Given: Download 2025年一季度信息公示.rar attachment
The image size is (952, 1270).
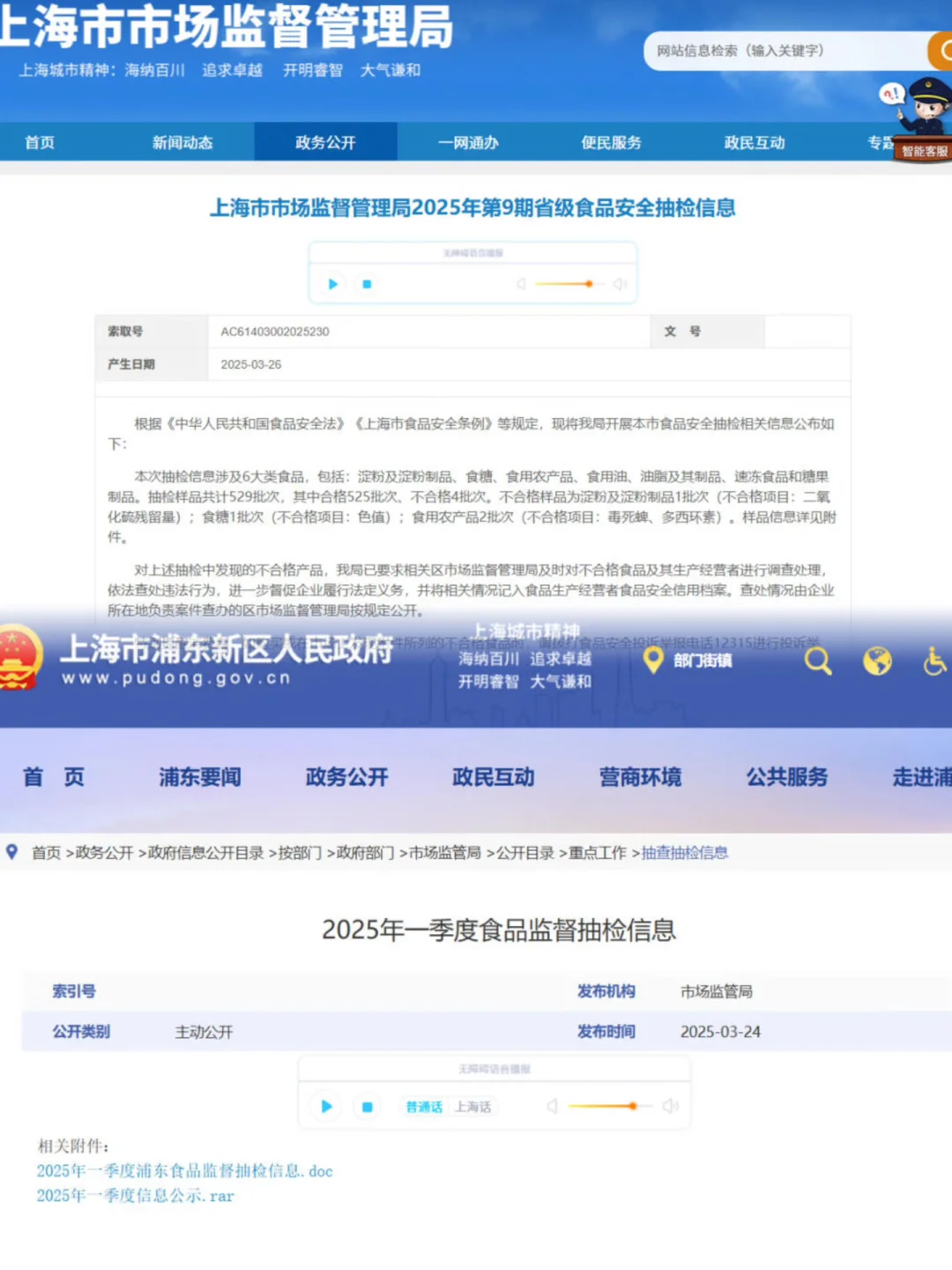Looking at the screenshot, I should tap(135, 1196).
